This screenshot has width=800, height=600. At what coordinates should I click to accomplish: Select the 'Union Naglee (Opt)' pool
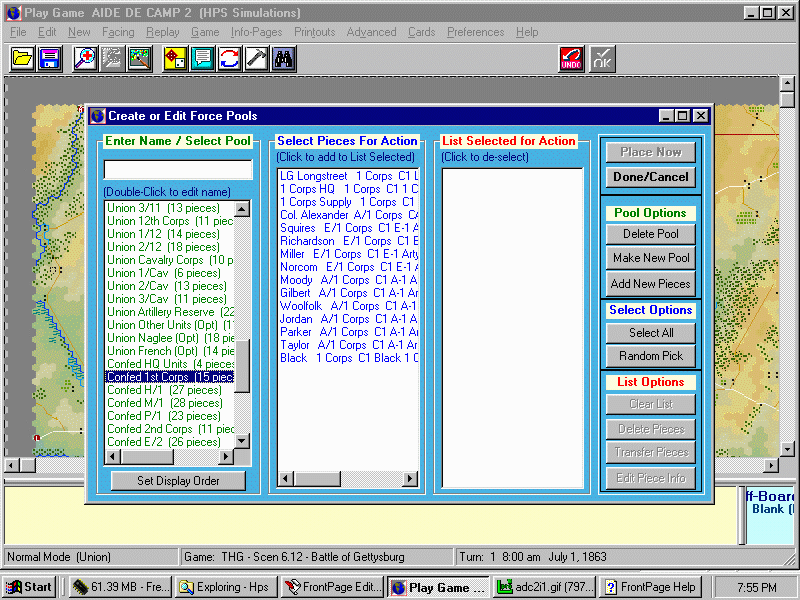(x=170, y=338)
